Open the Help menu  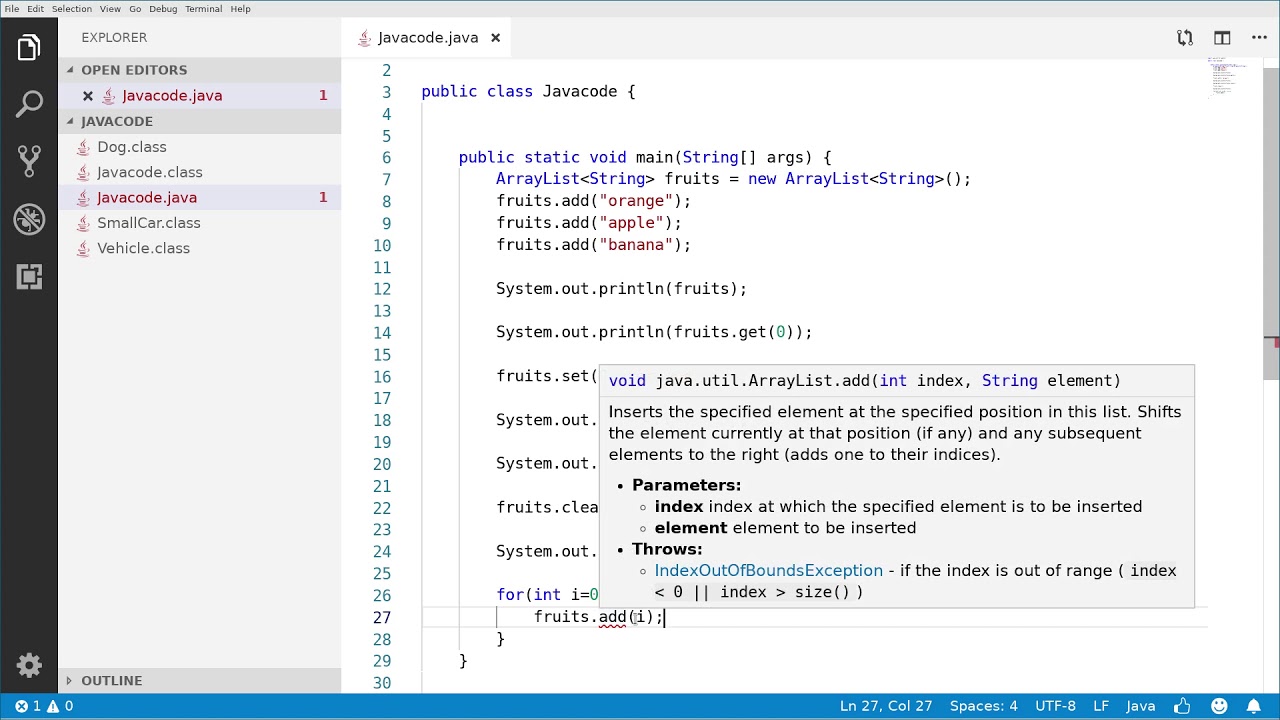tap(241, 9)
